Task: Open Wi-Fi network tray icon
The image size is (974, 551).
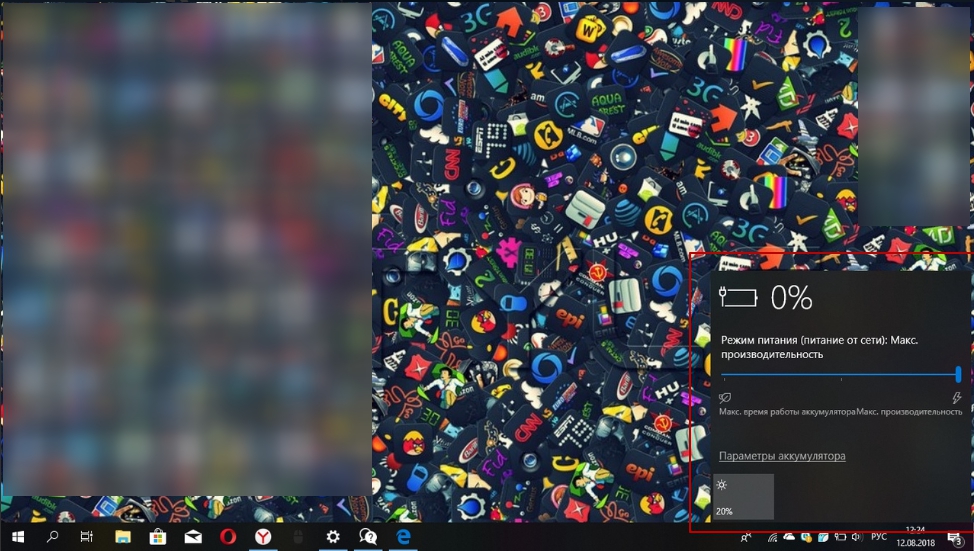Action: click(x=773, y=537)
